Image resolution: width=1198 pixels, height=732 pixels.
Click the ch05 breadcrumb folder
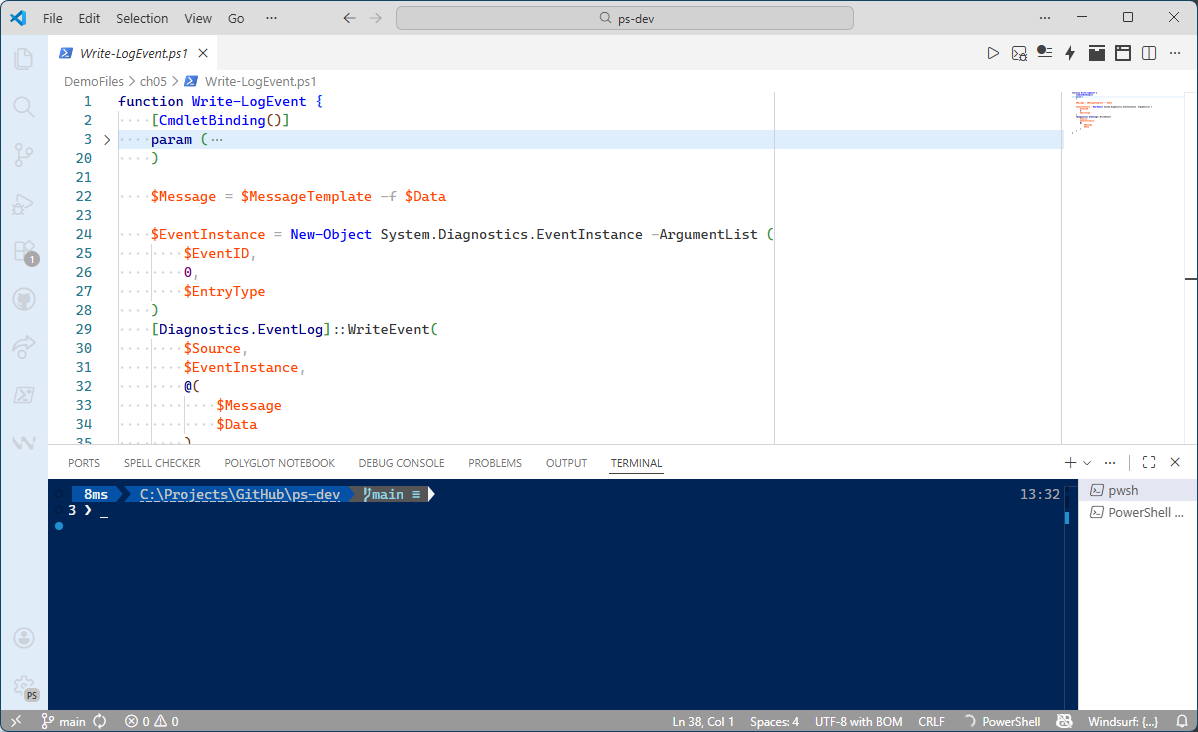(x=153, y=81)
